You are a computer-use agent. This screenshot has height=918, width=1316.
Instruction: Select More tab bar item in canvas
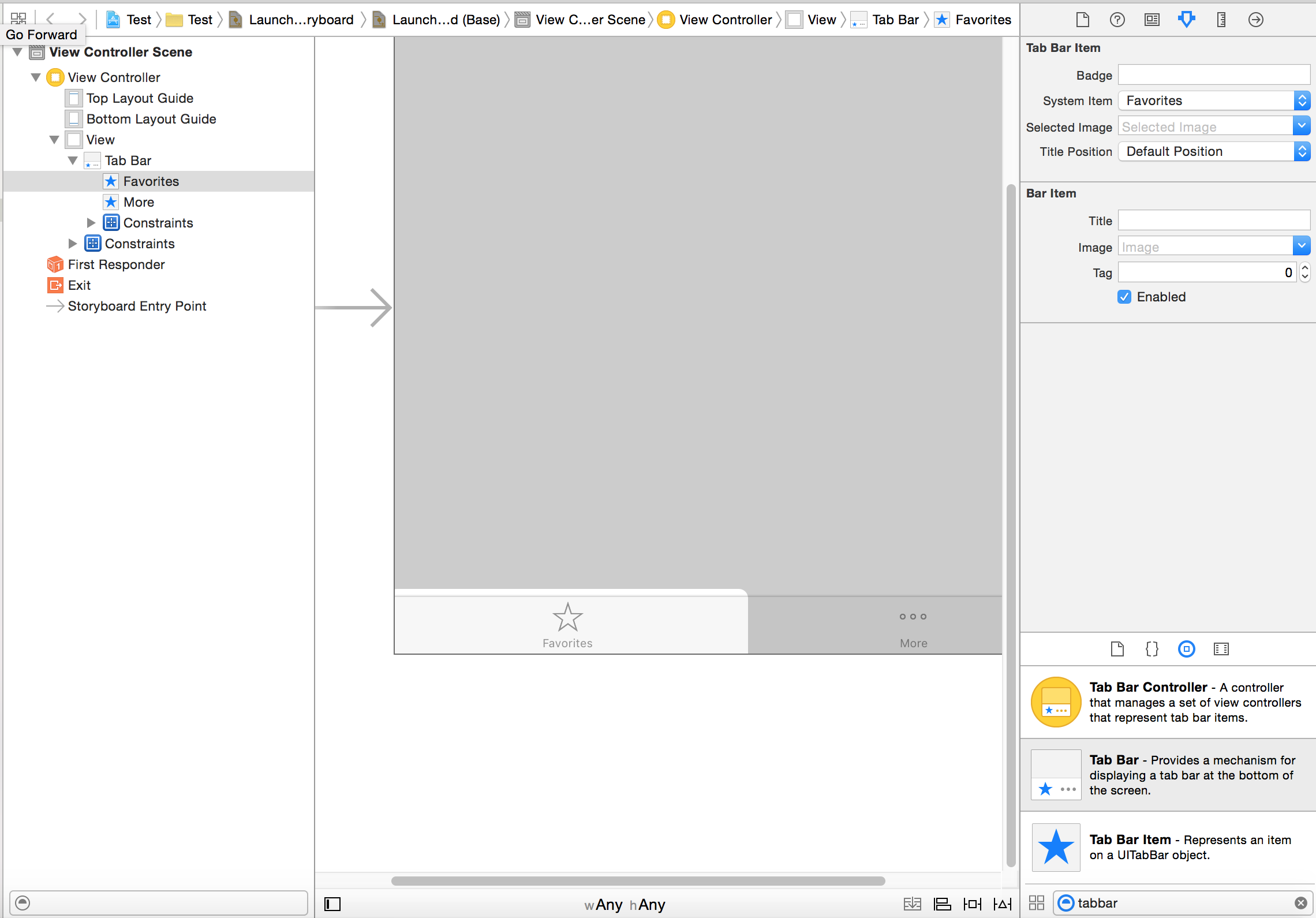[x=911, y=625]
